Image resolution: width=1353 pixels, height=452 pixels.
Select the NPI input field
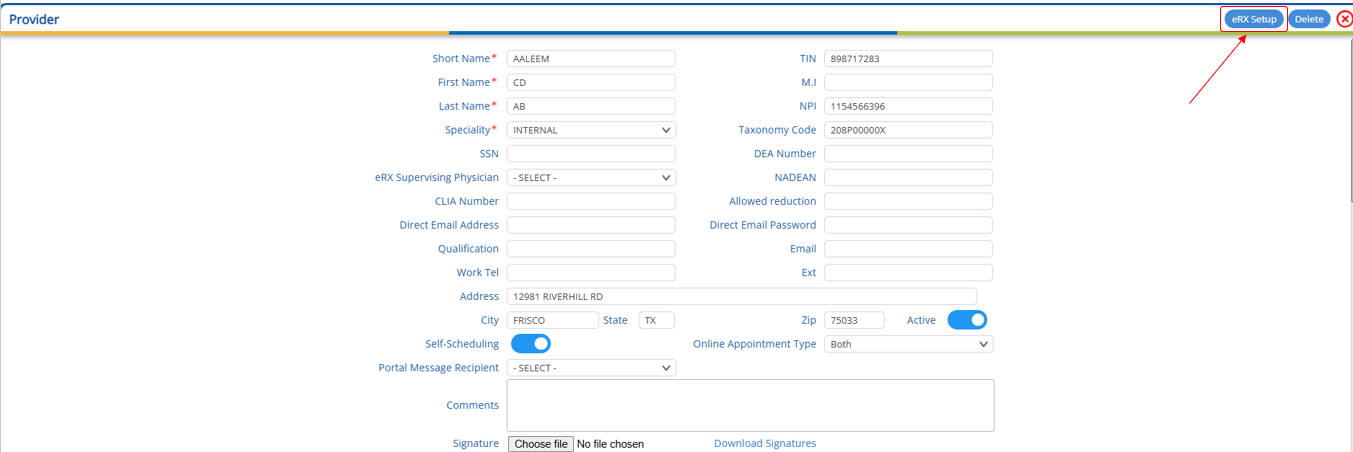point(908,106)
